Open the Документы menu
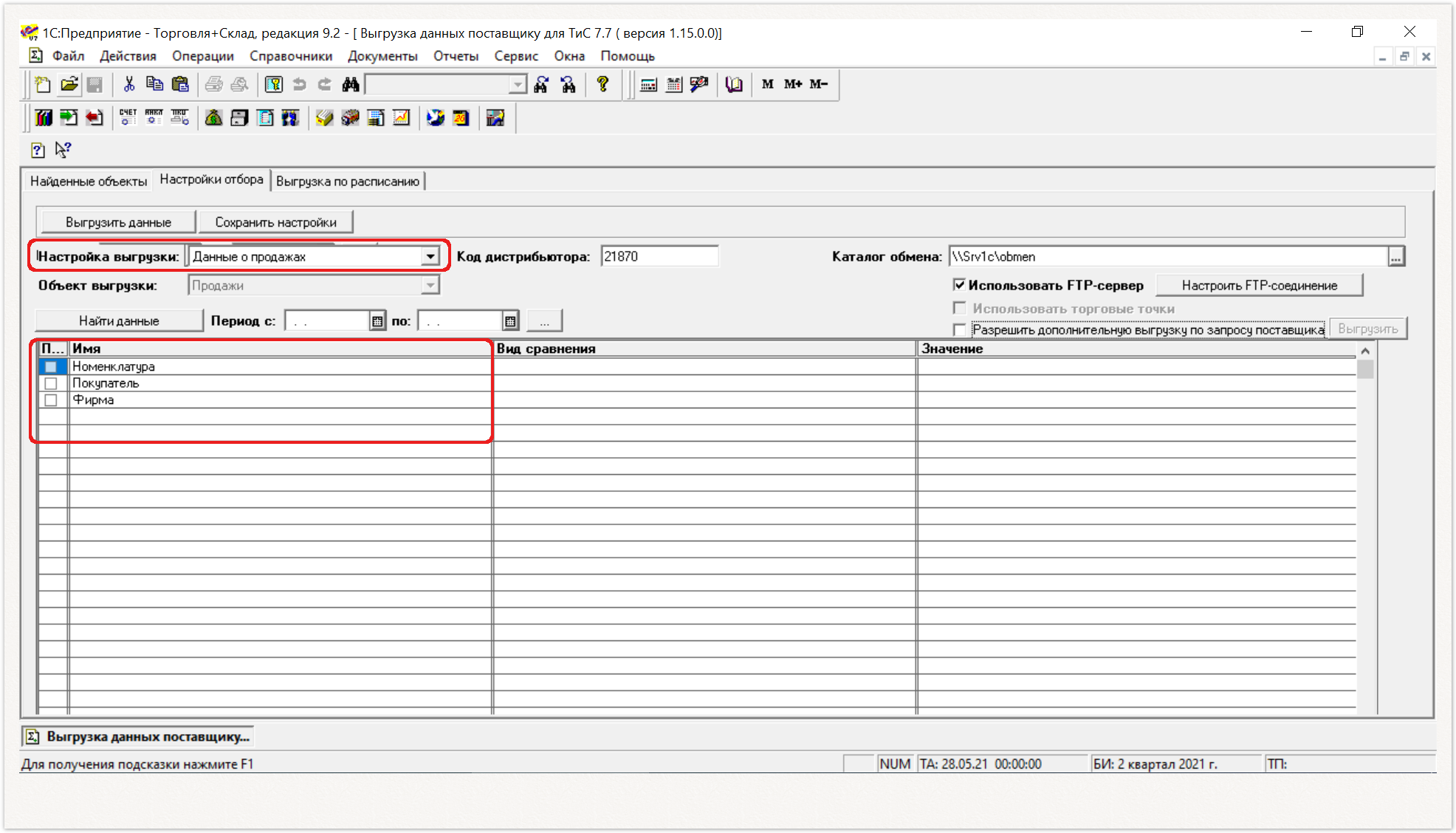This screenshot has height=833, width=1456. click(x=382, y=56)
